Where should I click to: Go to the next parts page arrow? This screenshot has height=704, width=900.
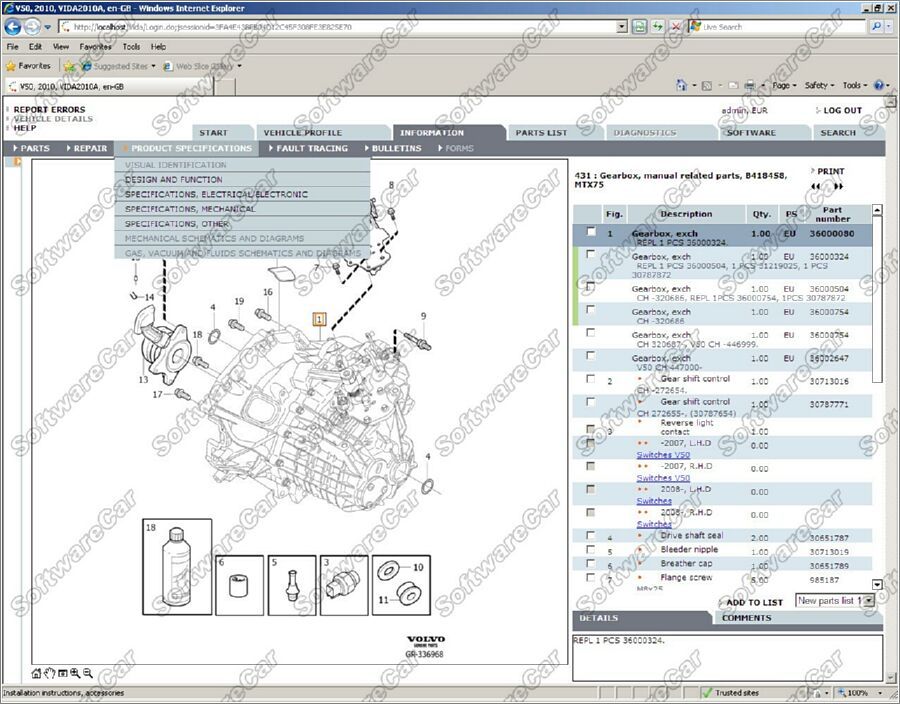coord(839,186)
